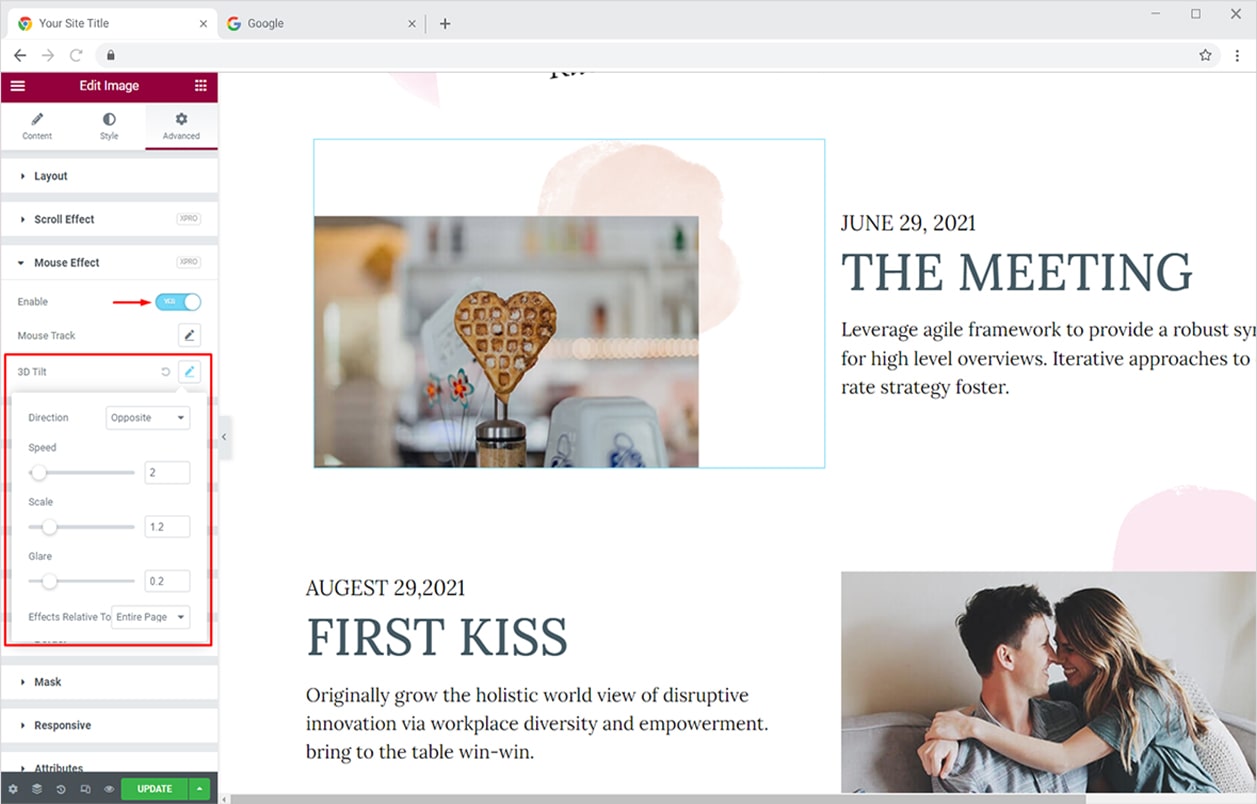Switch to the Style tab
This screenshot has height=804, width=1257.
click(x=109, y=126)
